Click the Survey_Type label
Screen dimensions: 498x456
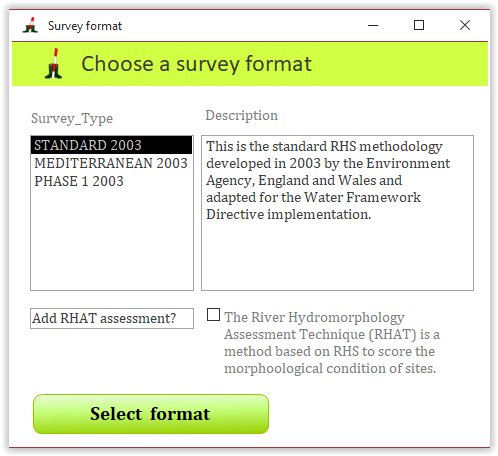(72, 119)
